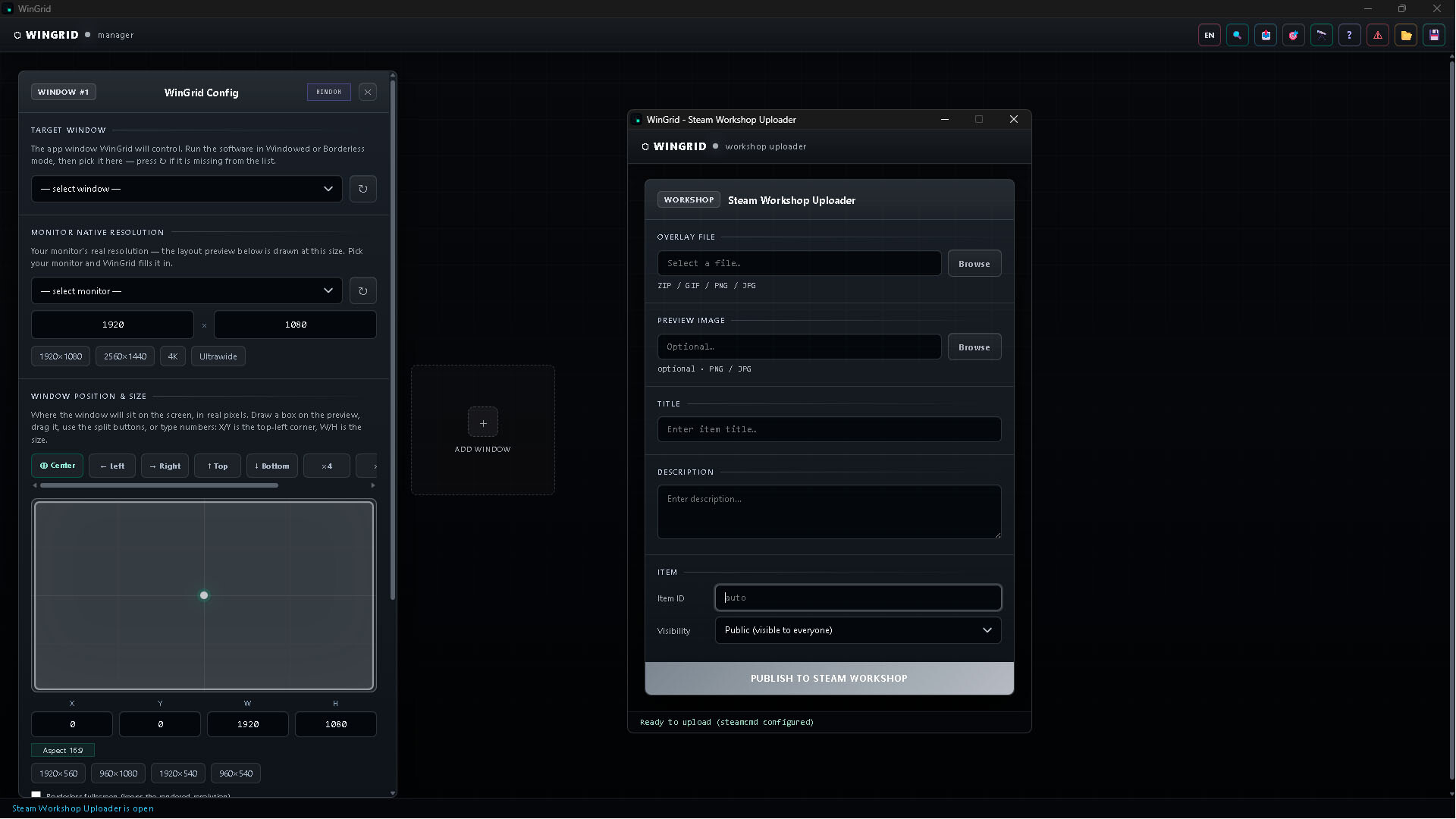The width and height of the screenshot is (1456, 819).
Task: Click the monitor width field 1920
Action: (112, 325)
